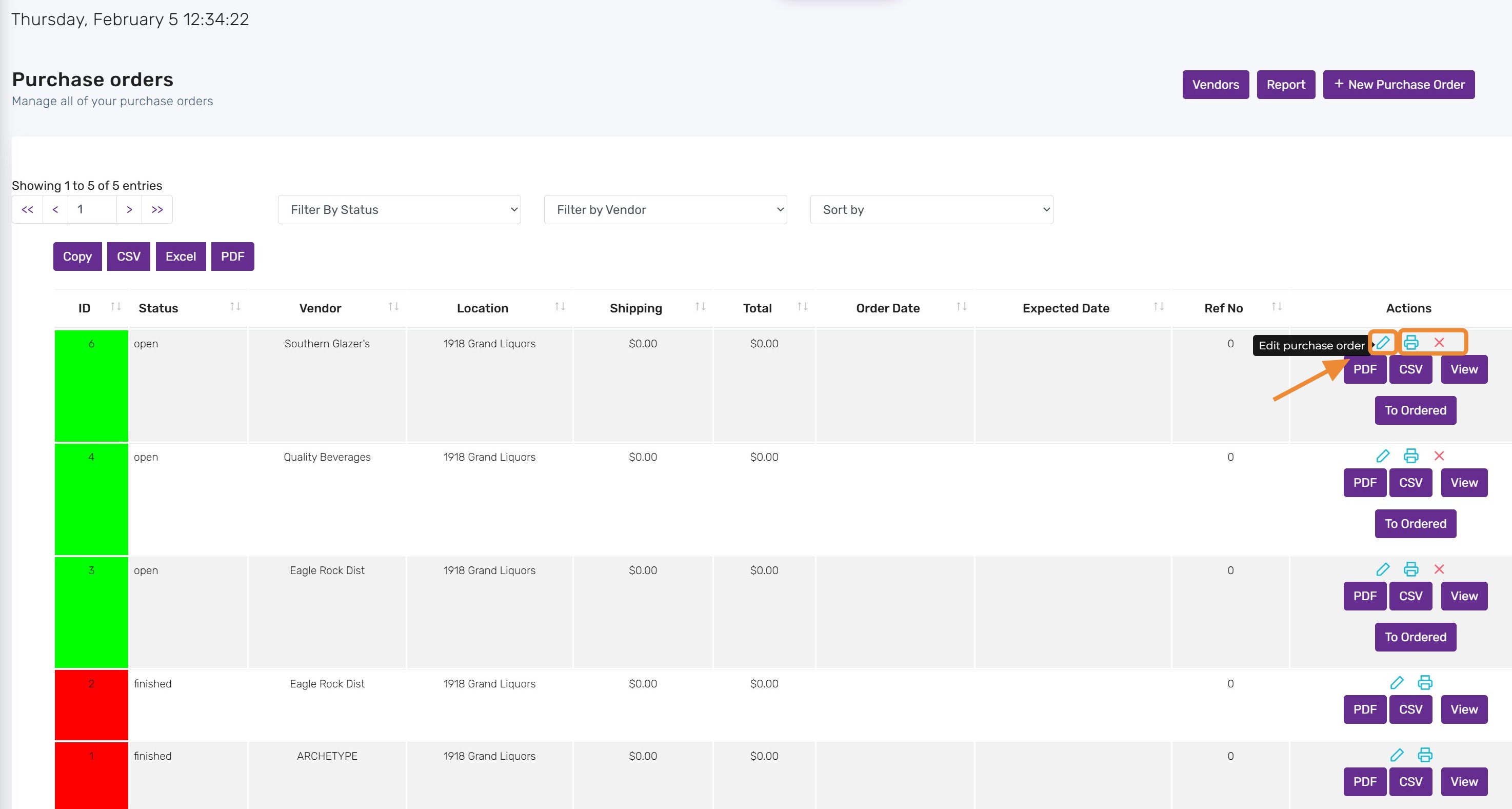Export whole table as CSV
This screenshot has height=809, width=1512.
129,256
